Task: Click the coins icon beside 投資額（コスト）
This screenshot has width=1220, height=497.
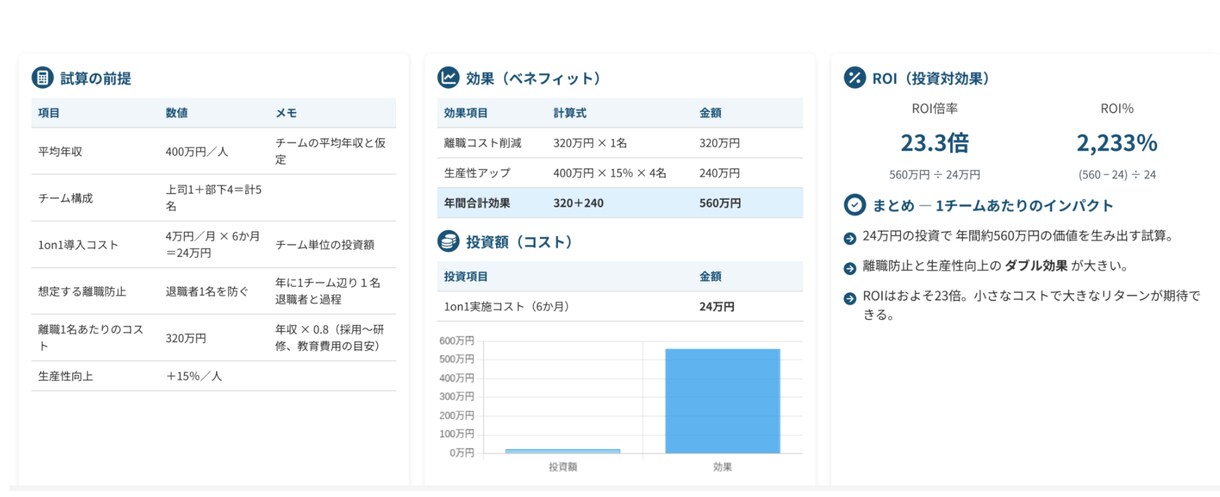Action: coord(449,241)
